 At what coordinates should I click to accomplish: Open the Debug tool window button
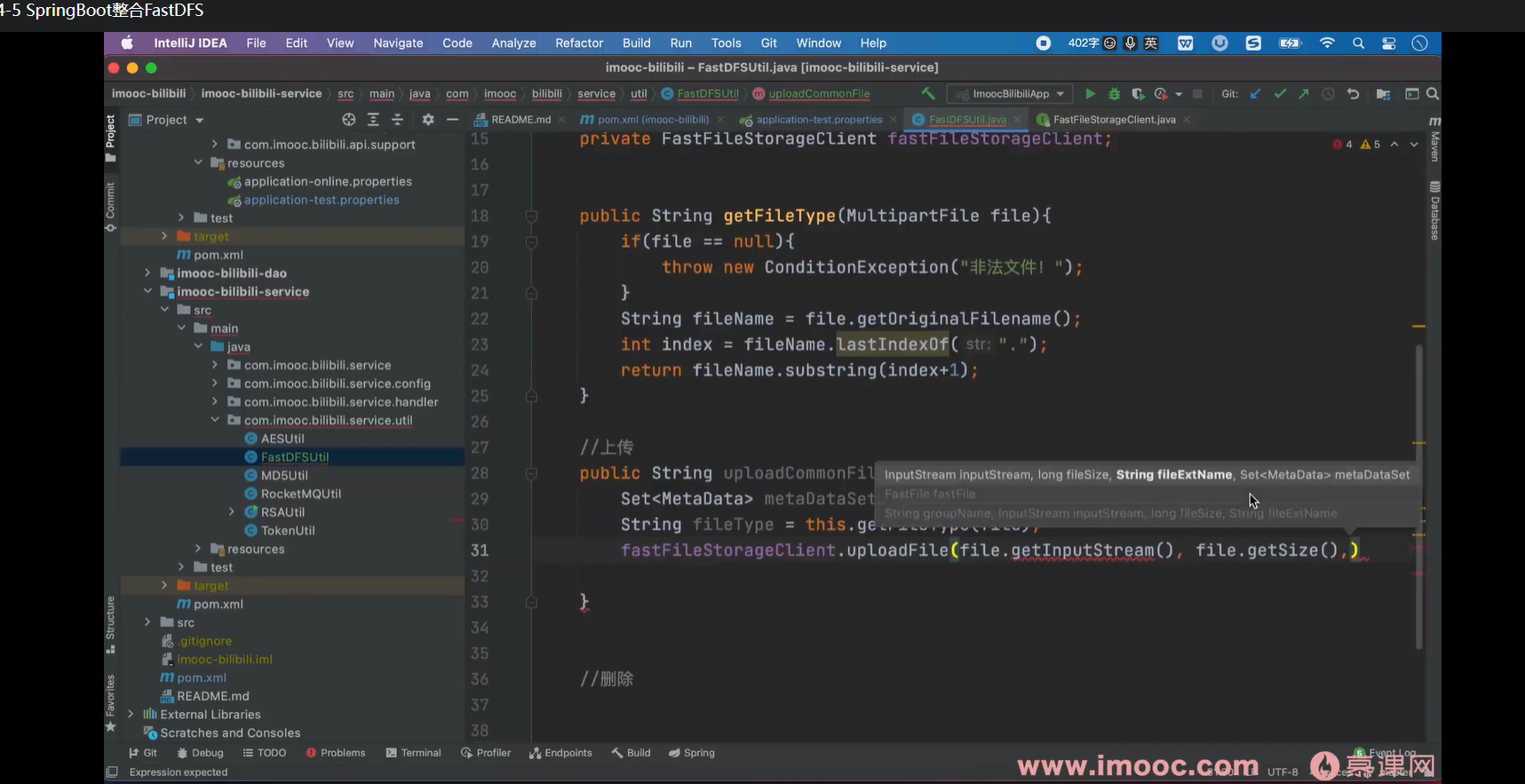(200, 753)
